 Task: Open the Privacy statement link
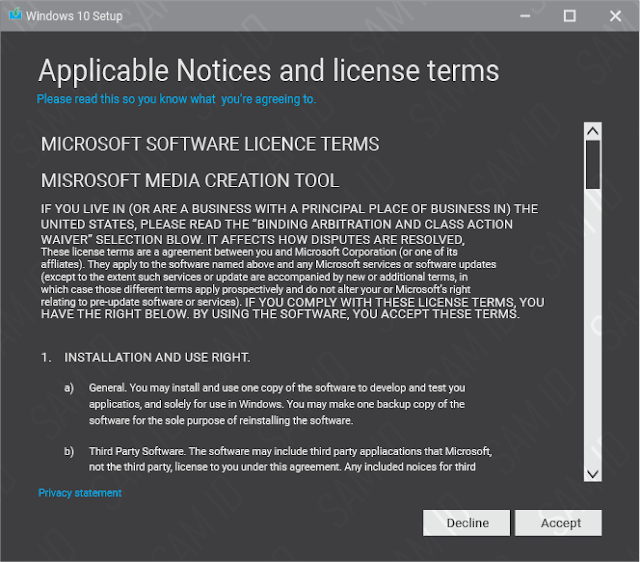80,493
